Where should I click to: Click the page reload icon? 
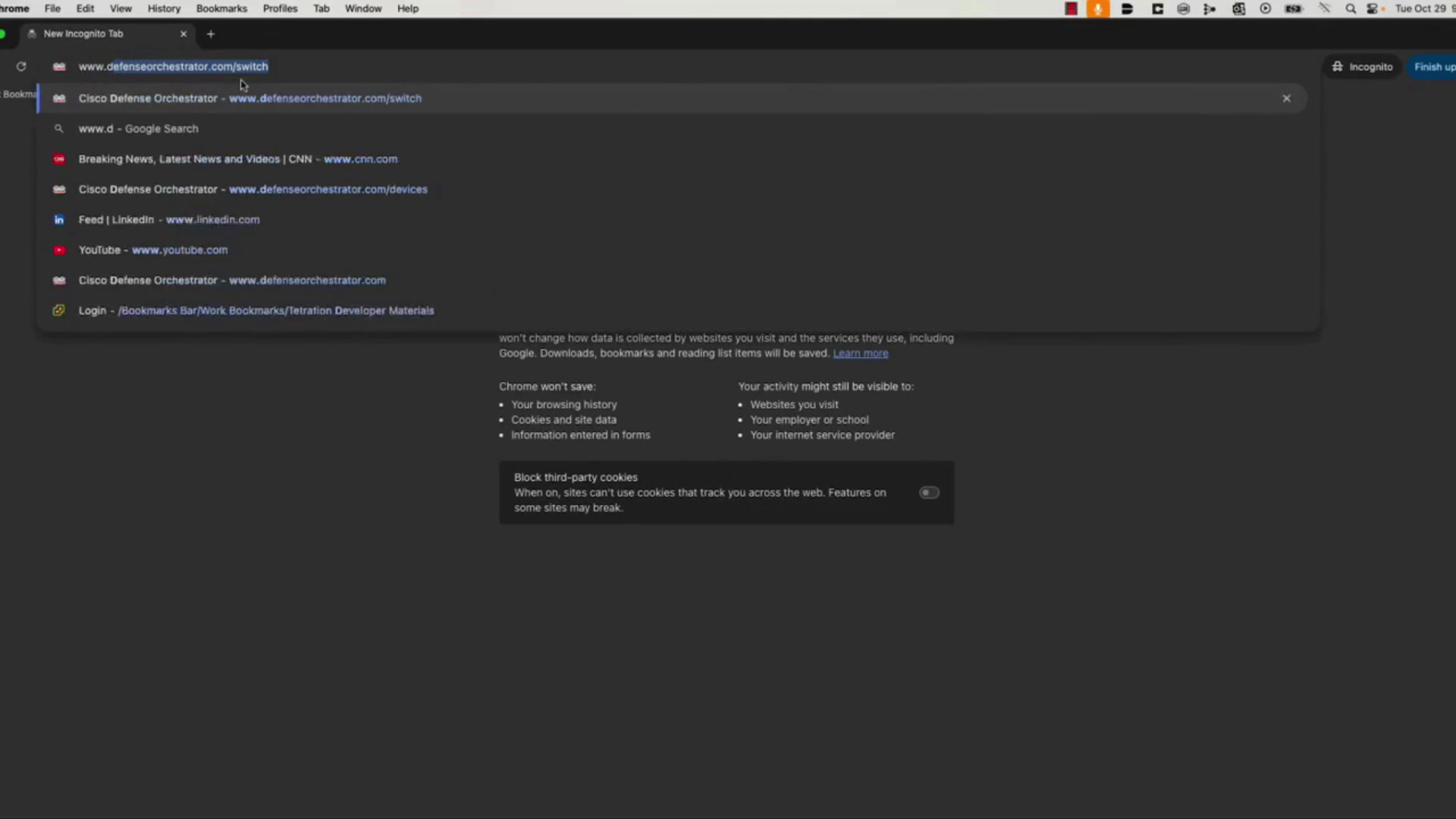(x=21, y=67)
